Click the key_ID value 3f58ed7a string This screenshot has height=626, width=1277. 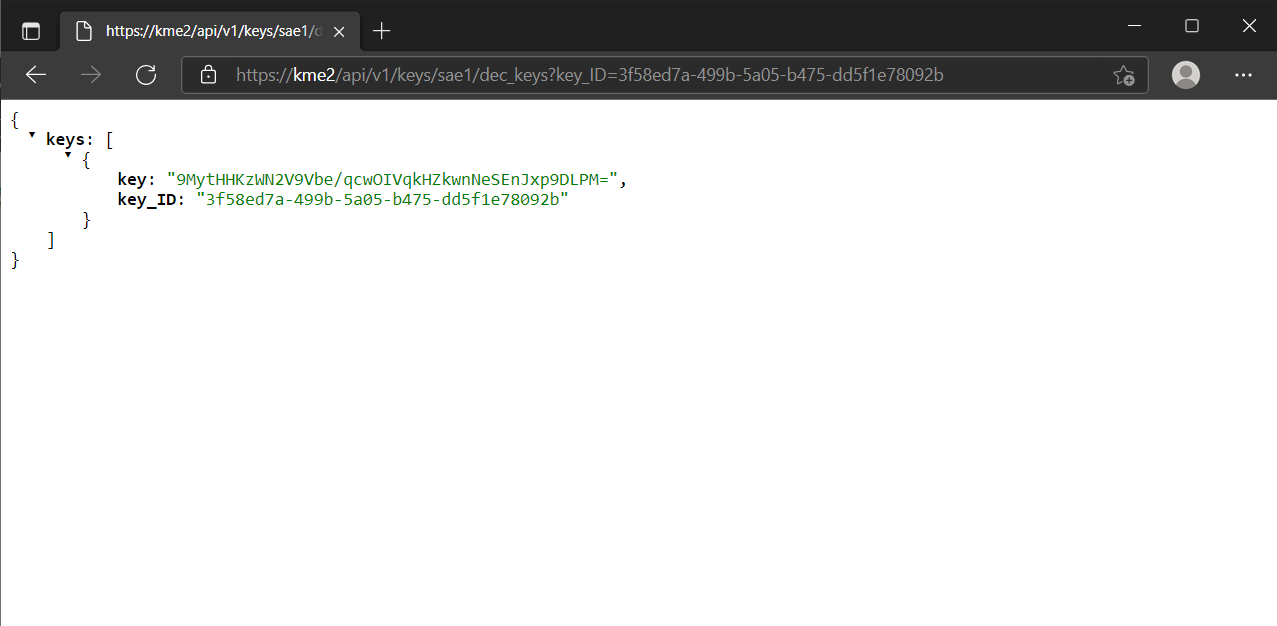coord(382,199)
